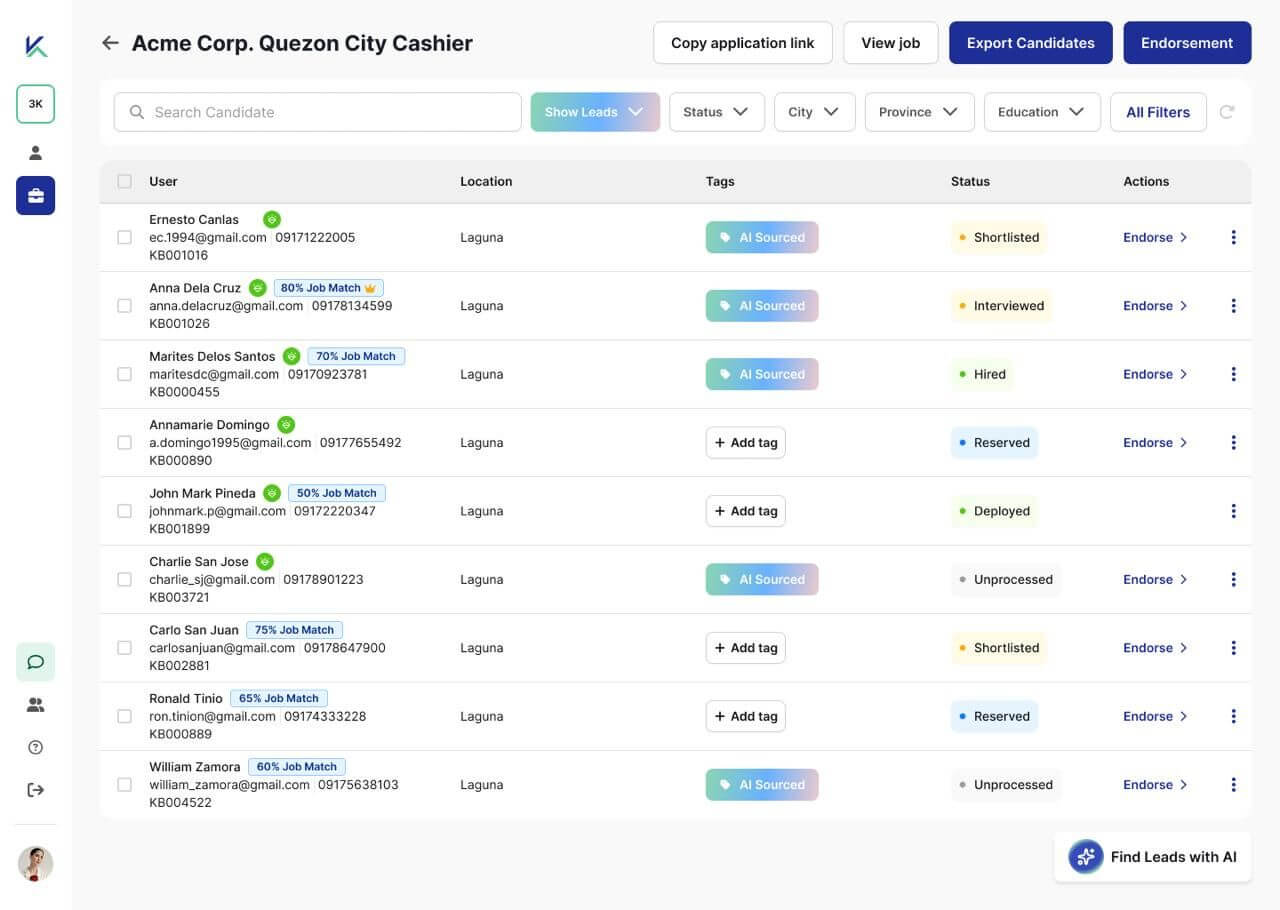
Task: Click the Export Candidates button
Action: (x=1030, y=43)
